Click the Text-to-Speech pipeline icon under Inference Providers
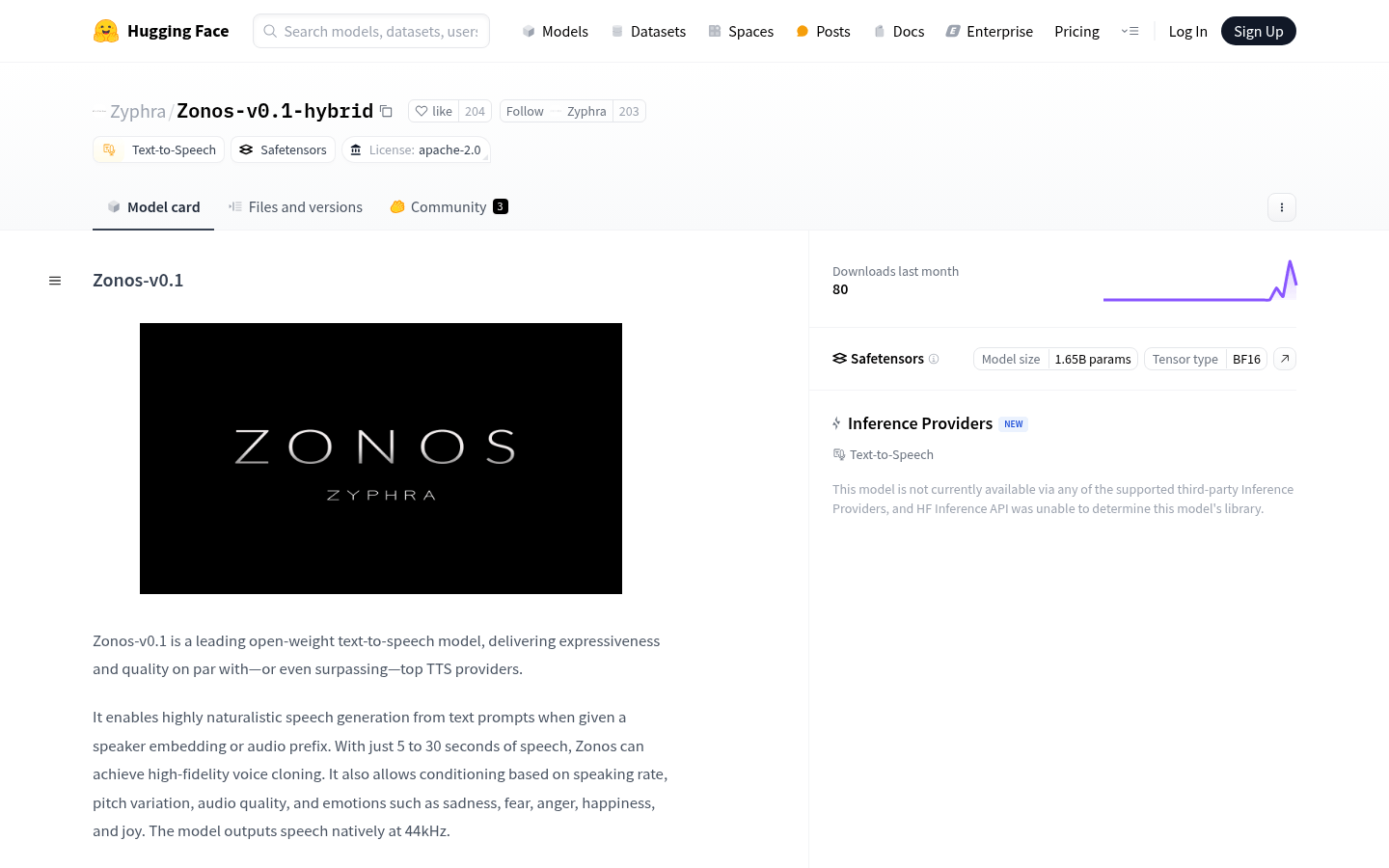The height and width of the screenshot is (868, 1389). tap(837, 453)
